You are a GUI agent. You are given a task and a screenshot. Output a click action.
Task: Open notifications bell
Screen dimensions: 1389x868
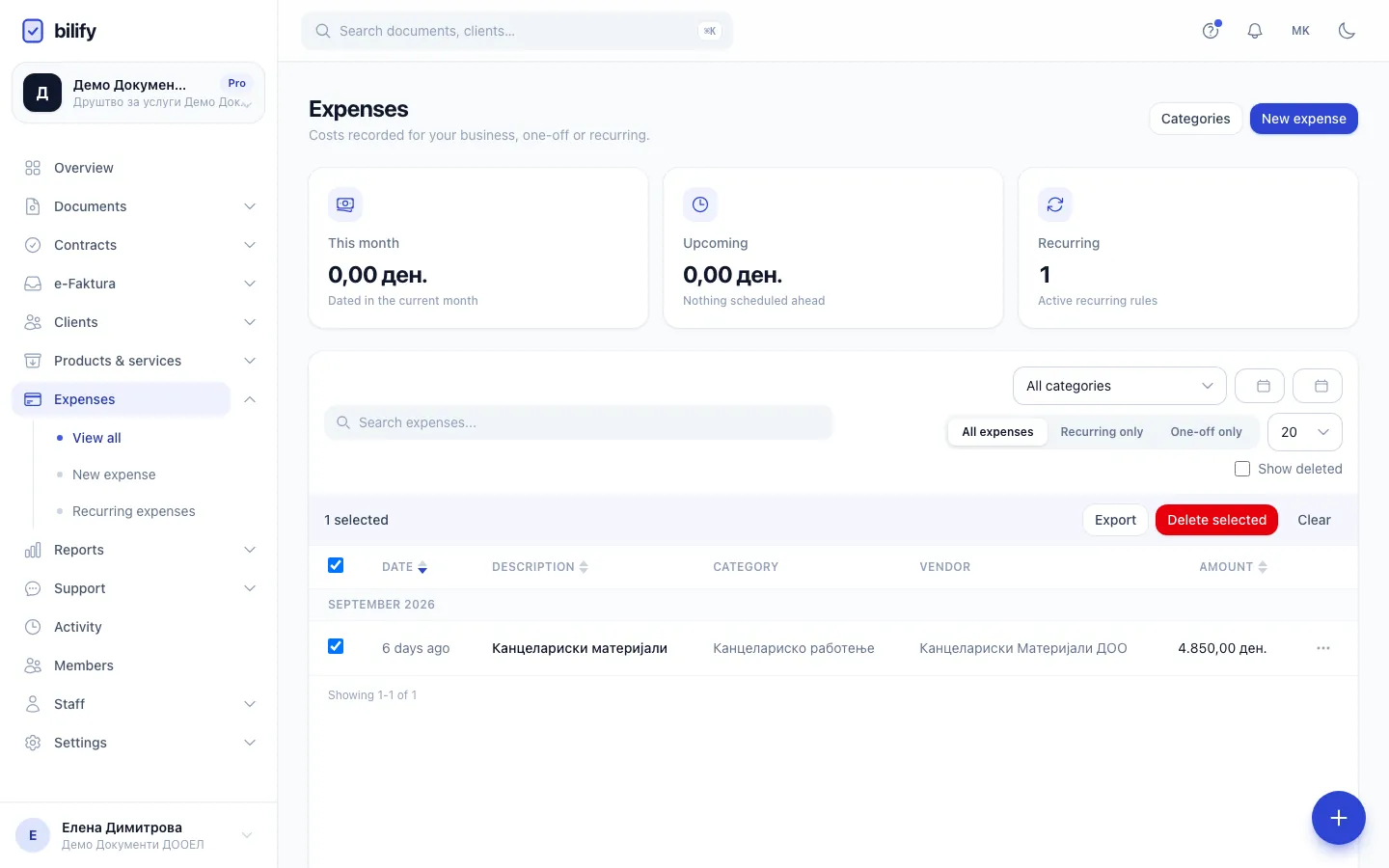click(1255, 31)
